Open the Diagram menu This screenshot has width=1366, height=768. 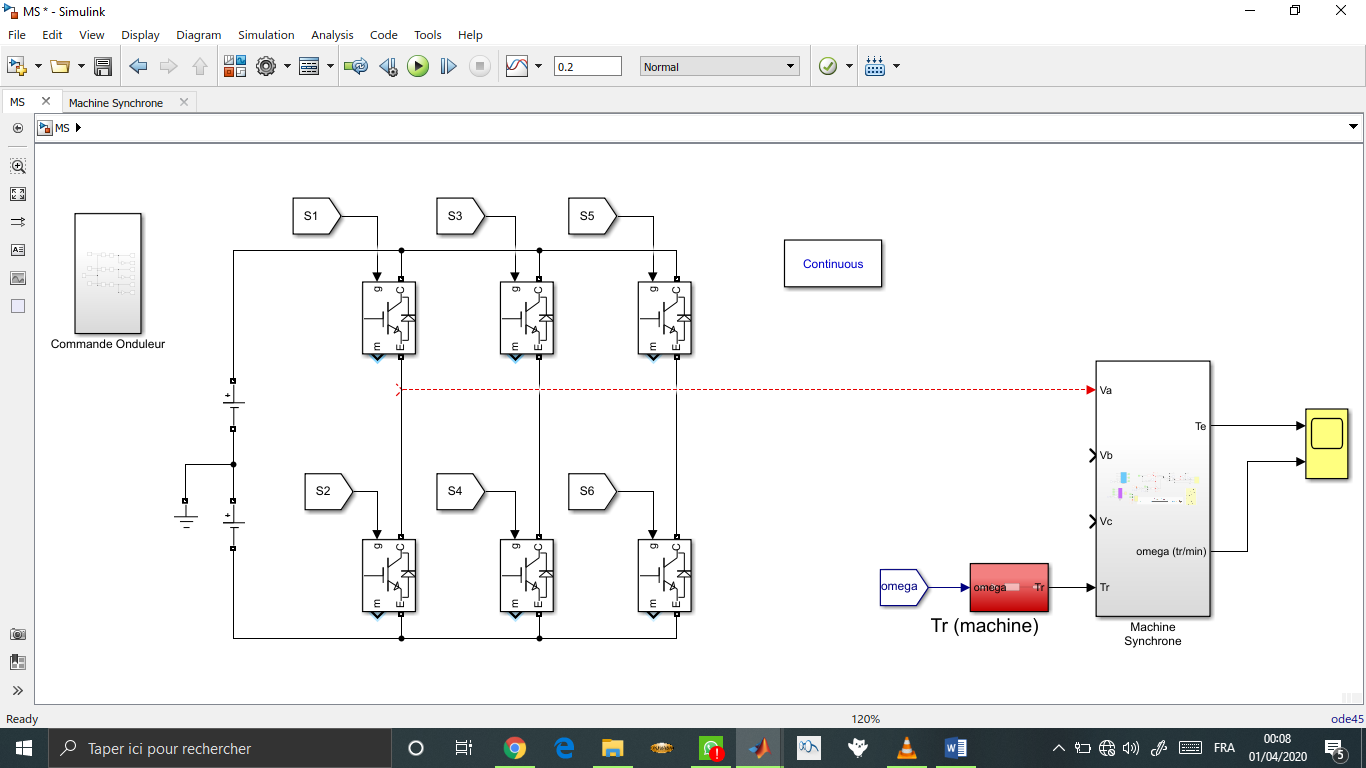coord(198,34)
